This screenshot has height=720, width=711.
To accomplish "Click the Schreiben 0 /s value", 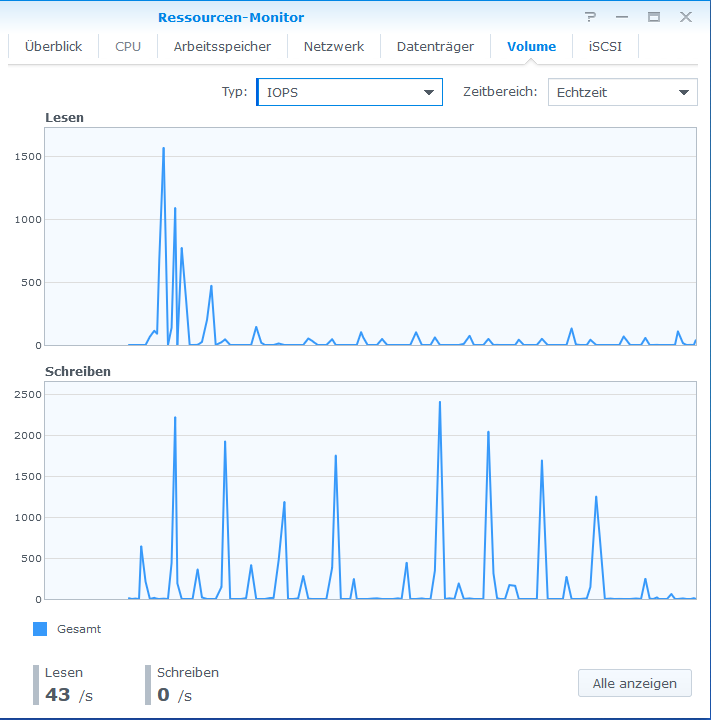I will 175,695.
